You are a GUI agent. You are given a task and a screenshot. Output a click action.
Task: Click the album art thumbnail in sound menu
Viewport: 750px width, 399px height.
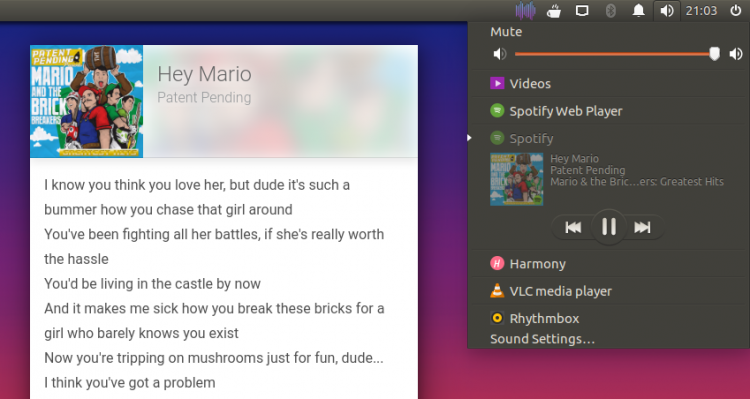click(x=517, y=179)
